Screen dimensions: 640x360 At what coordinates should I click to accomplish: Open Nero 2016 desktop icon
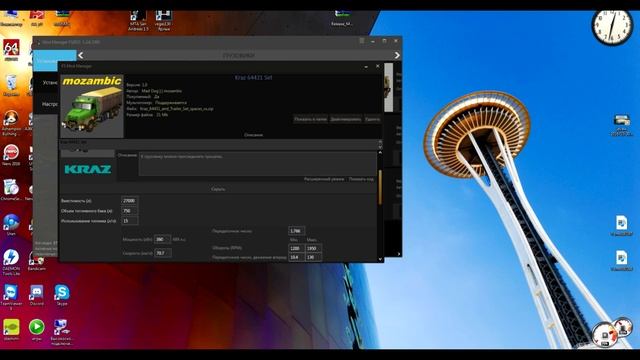(11, 155)
